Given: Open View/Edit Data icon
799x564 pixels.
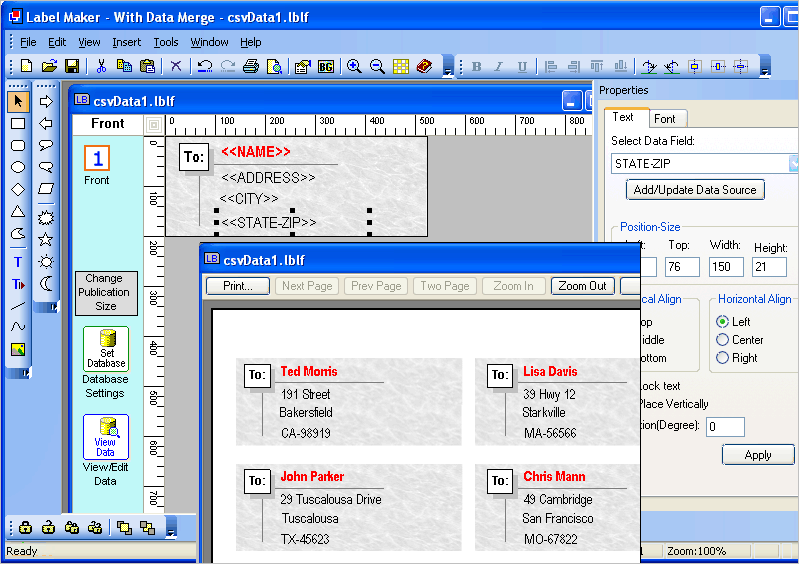Looking at the screenshot, I should tap(106, 437).
